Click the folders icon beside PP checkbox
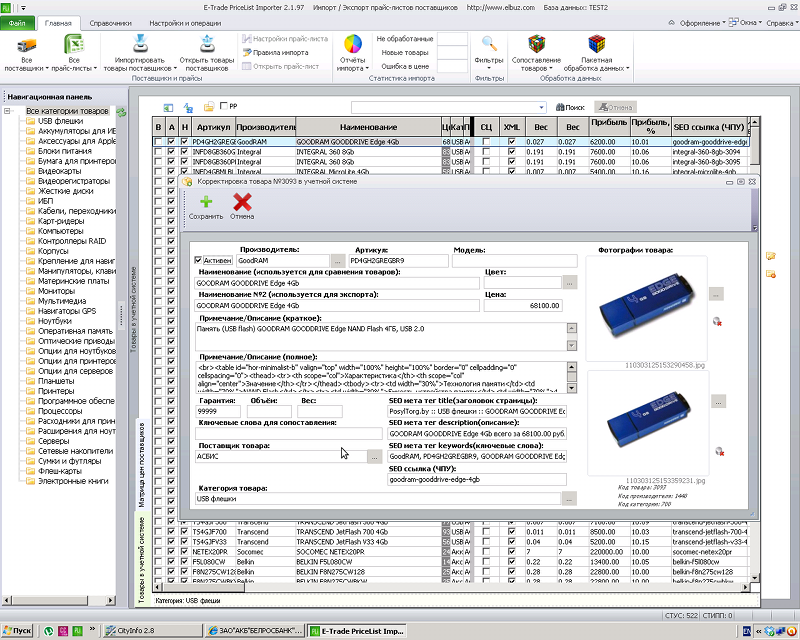 (x=209, y=107)
